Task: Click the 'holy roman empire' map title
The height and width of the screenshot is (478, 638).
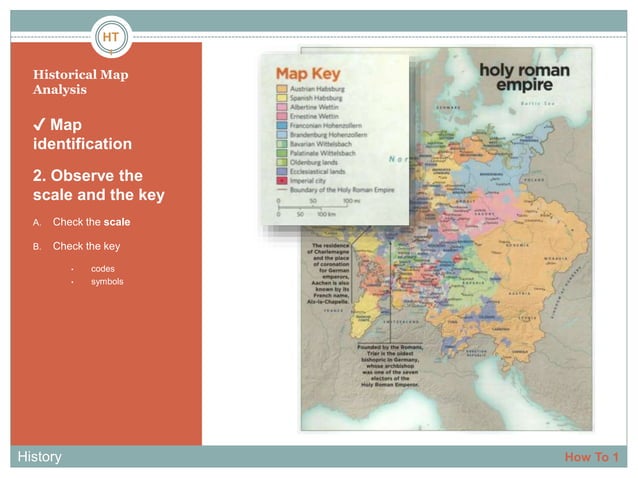Action: coord(525,77)
